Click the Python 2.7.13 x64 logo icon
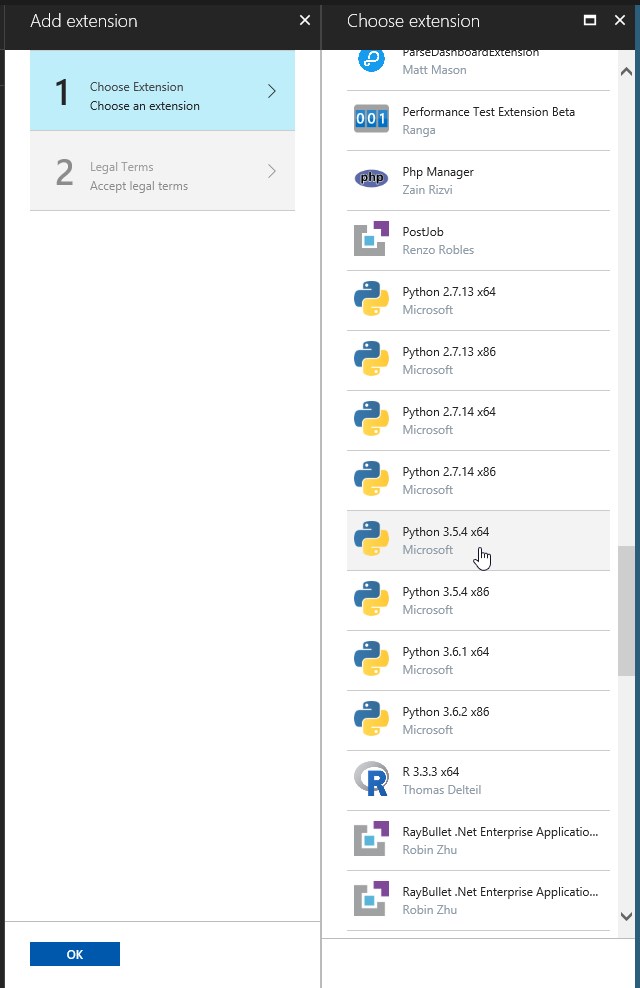The image size is (640, 988). (371, 298)
